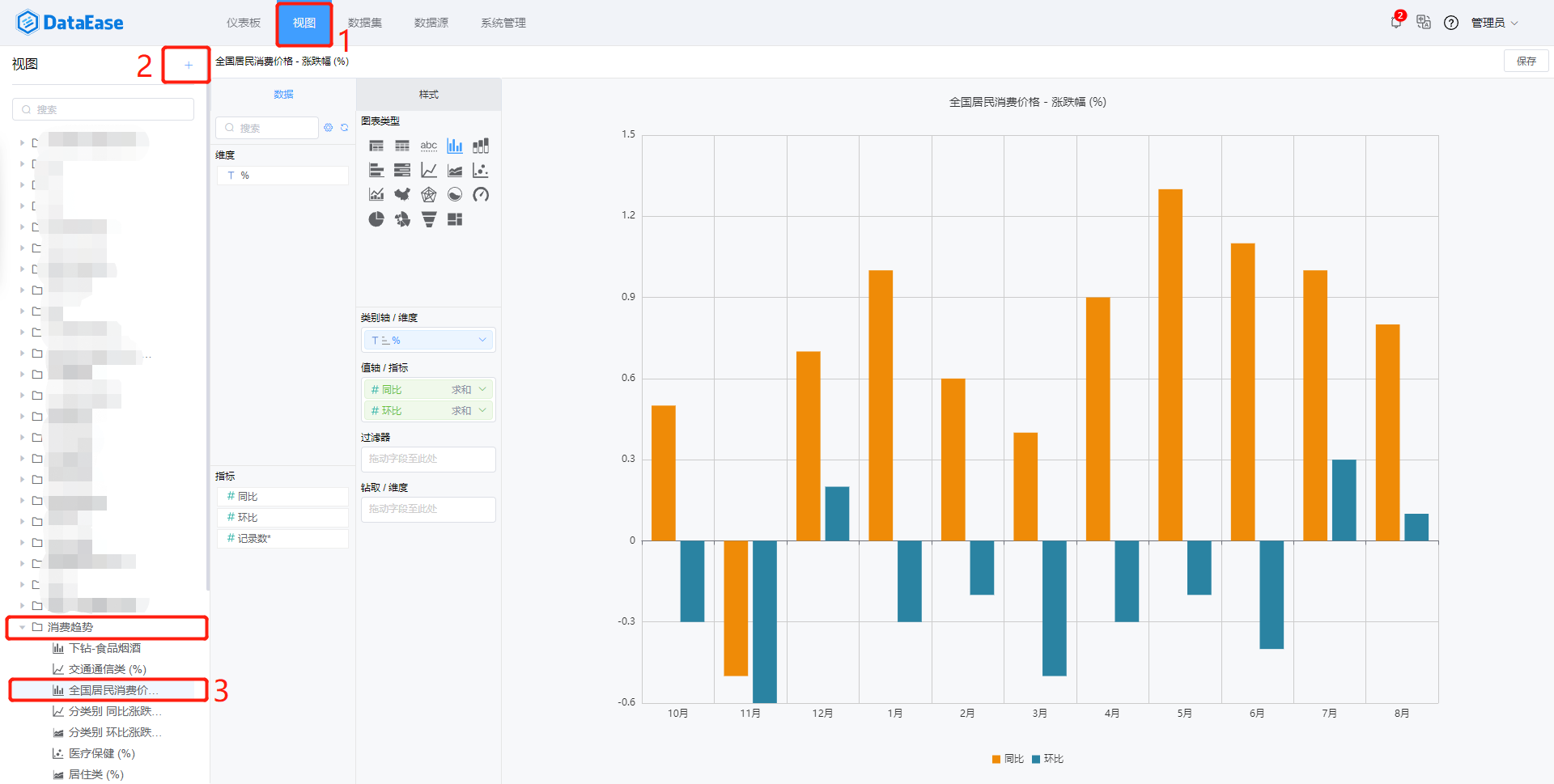The image size is (1554, 784).
Task: Collapse the 消费趋势 folder in the tree
Action: 22,627
